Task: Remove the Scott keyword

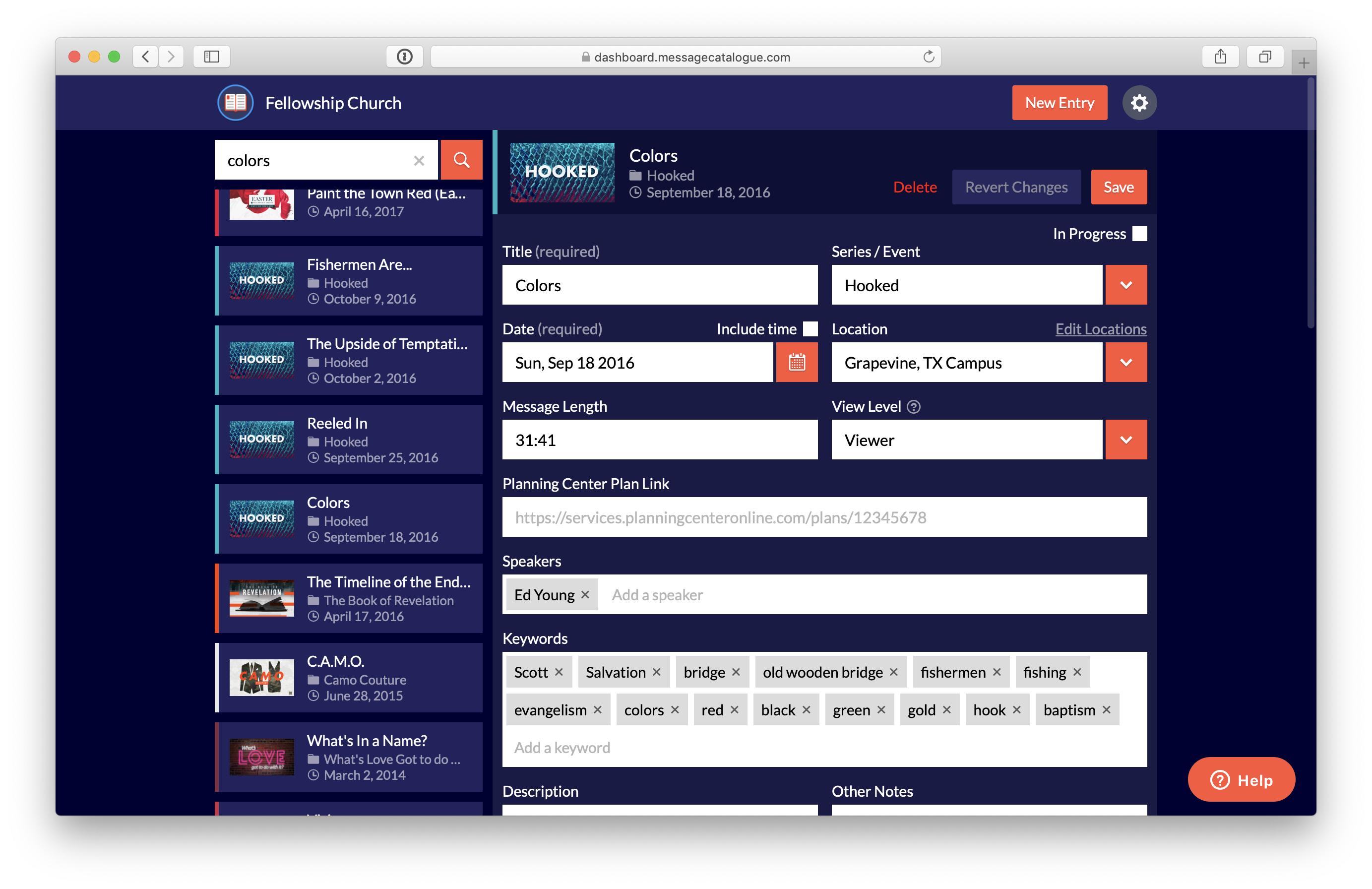Action: 559,672
